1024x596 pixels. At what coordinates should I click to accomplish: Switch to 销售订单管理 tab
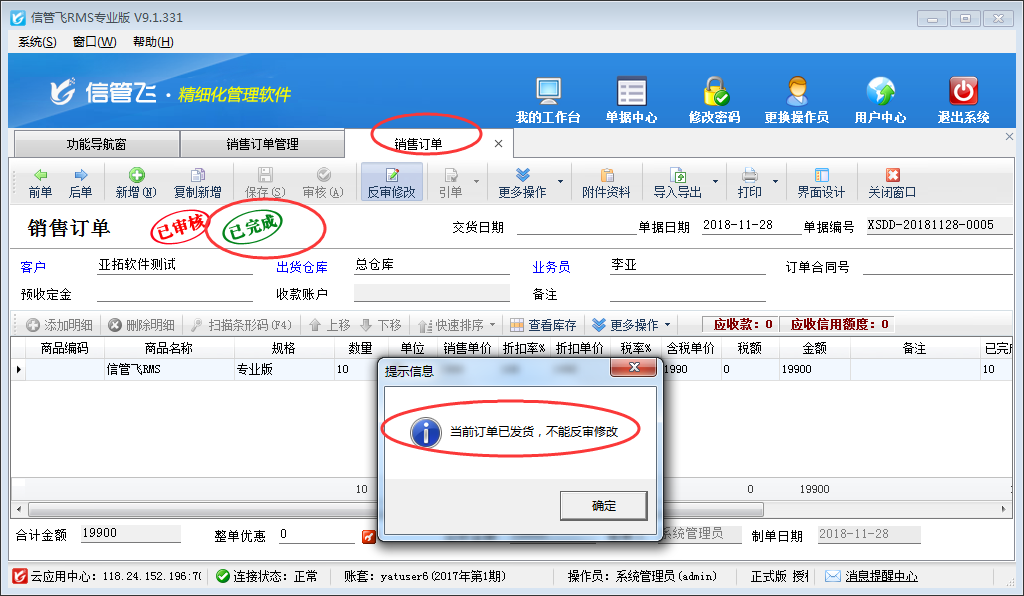262,144
